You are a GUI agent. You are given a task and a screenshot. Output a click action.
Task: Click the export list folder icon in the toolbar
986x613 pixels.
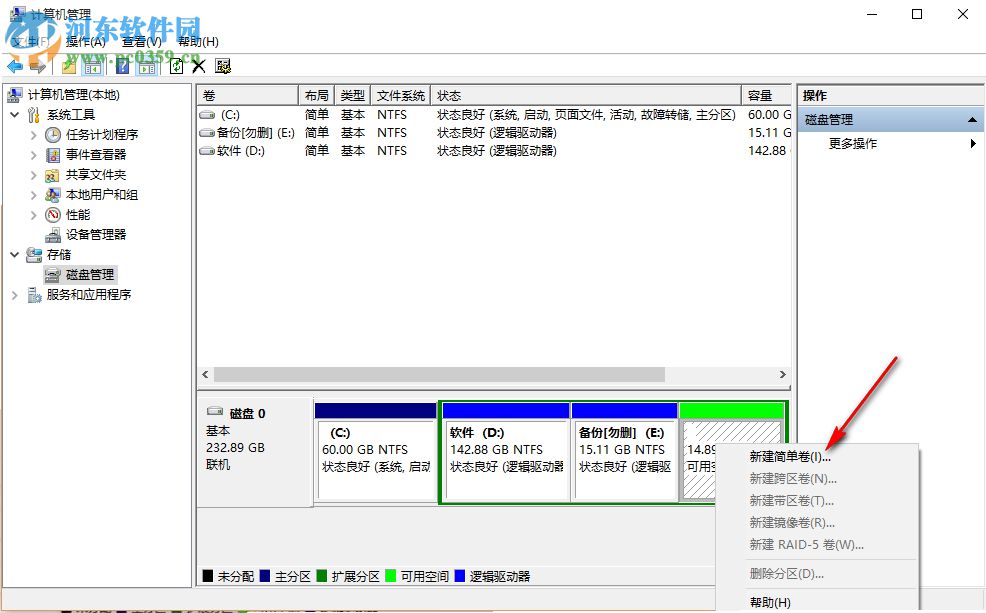coord(67,66)
